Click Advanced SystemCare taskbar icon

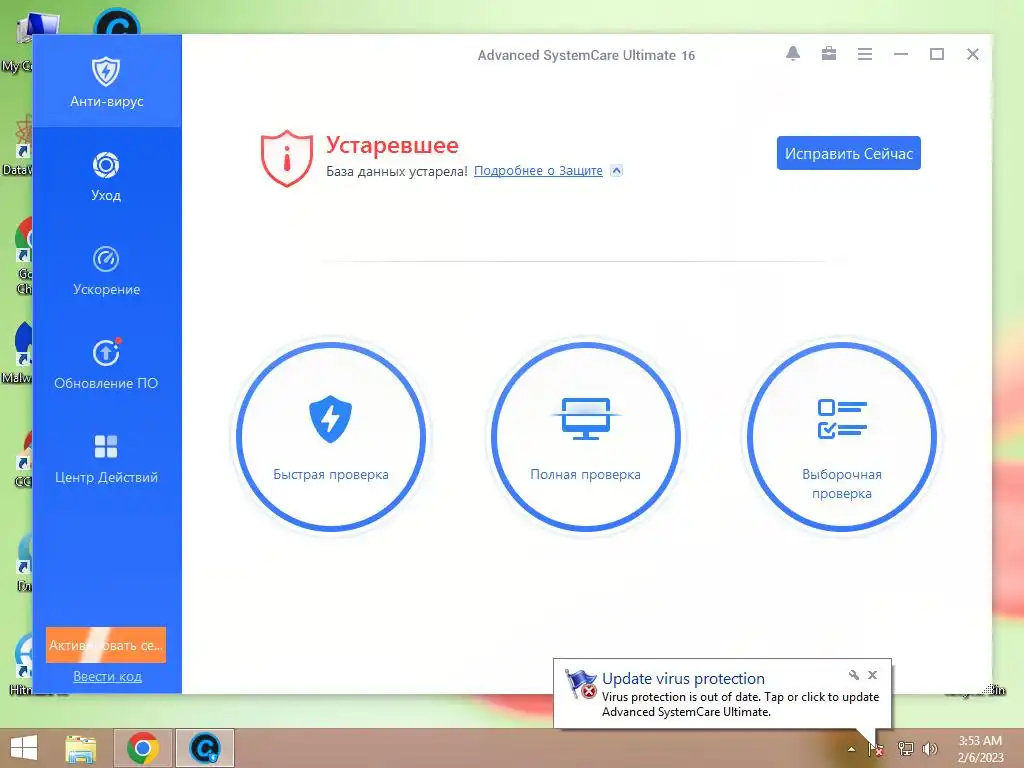tap(205, 748)
